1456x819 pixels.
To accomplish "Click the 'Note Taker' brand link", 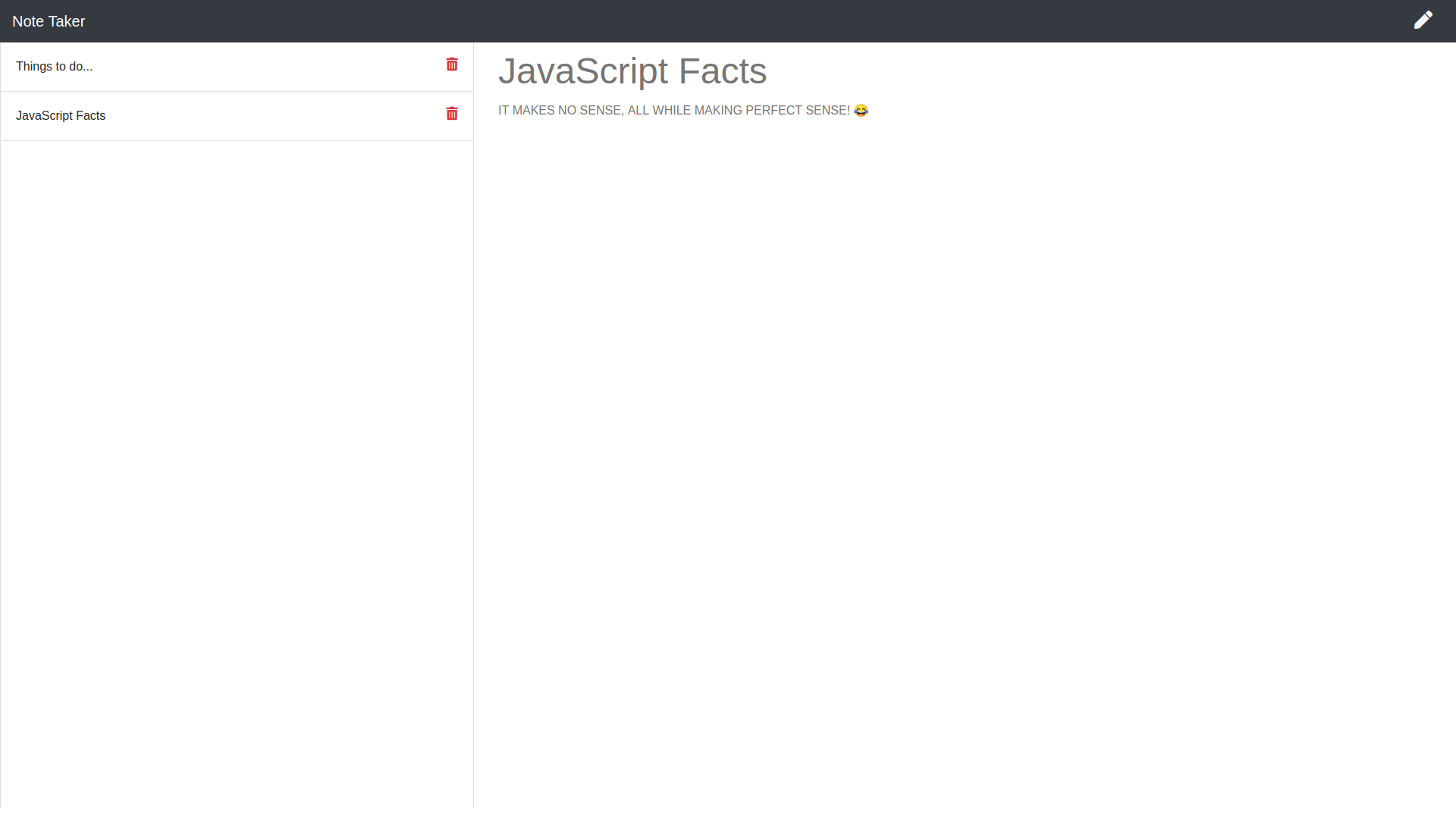I will [49, 21].
